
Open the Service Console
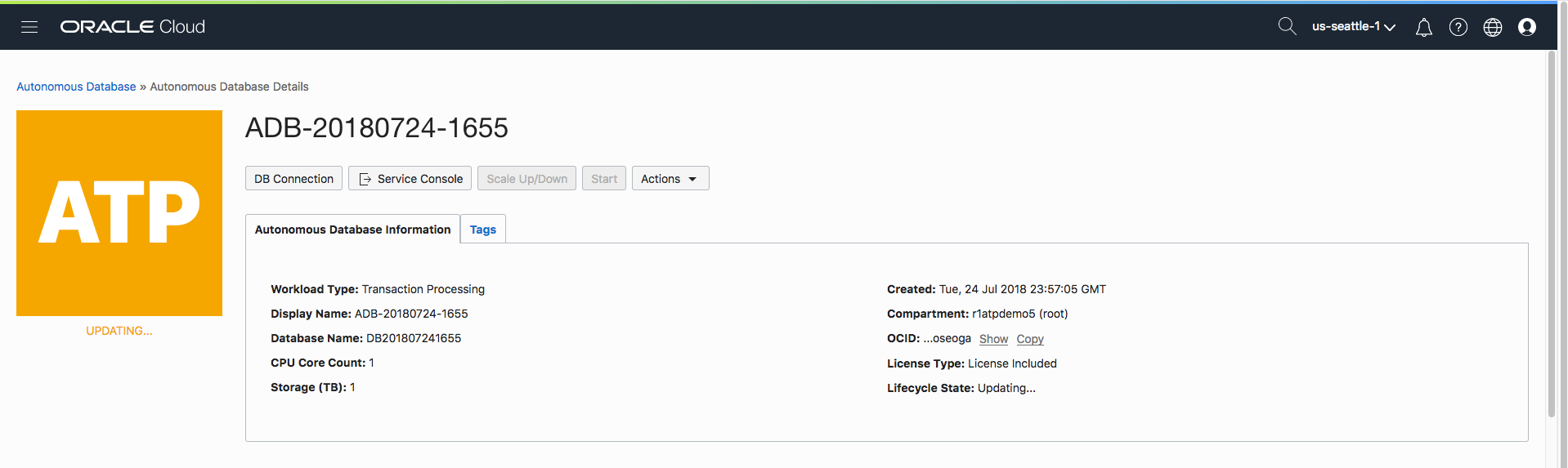pyautogui.click(x=410, y=178)
